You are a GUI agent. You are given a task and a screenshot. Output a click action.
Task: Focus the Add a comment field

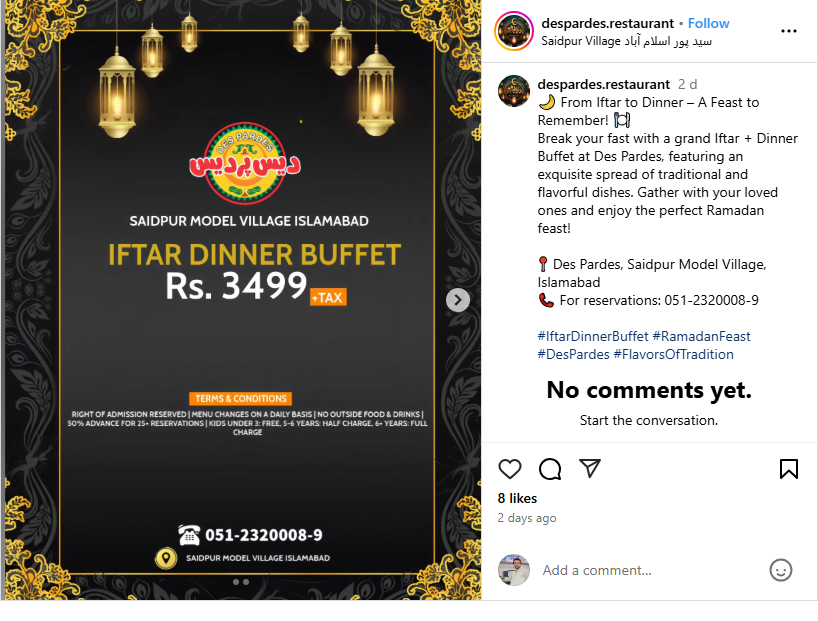tap(647, 570)
